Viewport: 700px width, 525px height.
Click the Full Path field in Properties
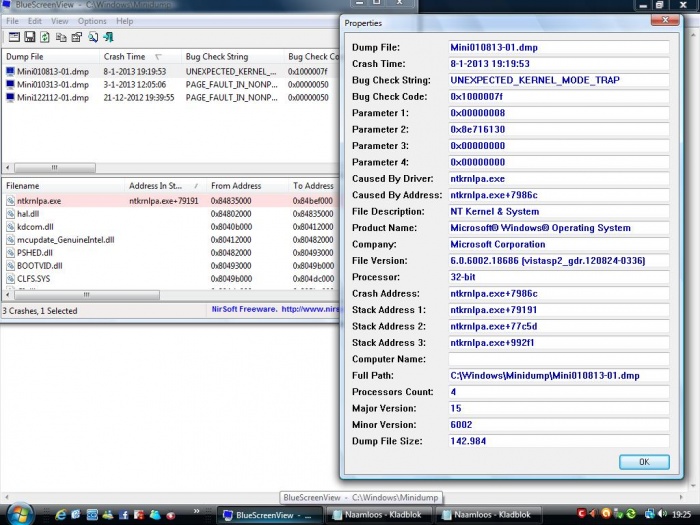coord(558,375)
